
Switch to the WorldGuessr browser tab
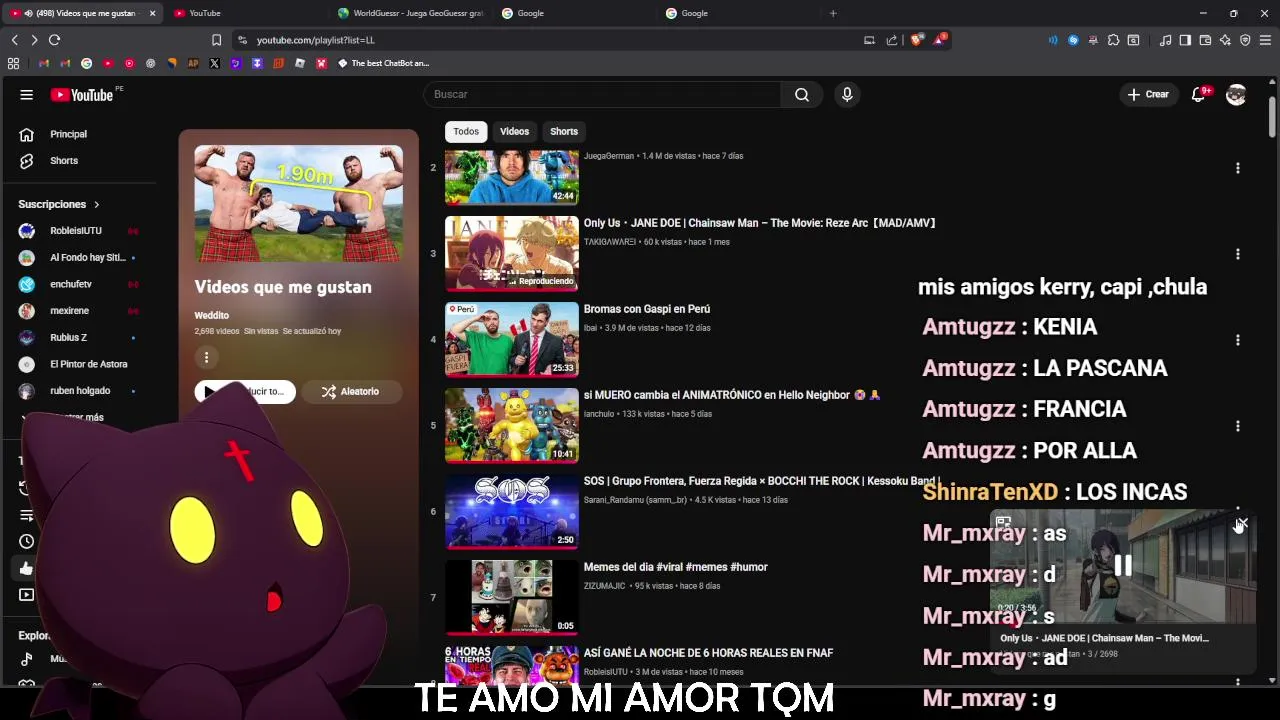[410, 13]
